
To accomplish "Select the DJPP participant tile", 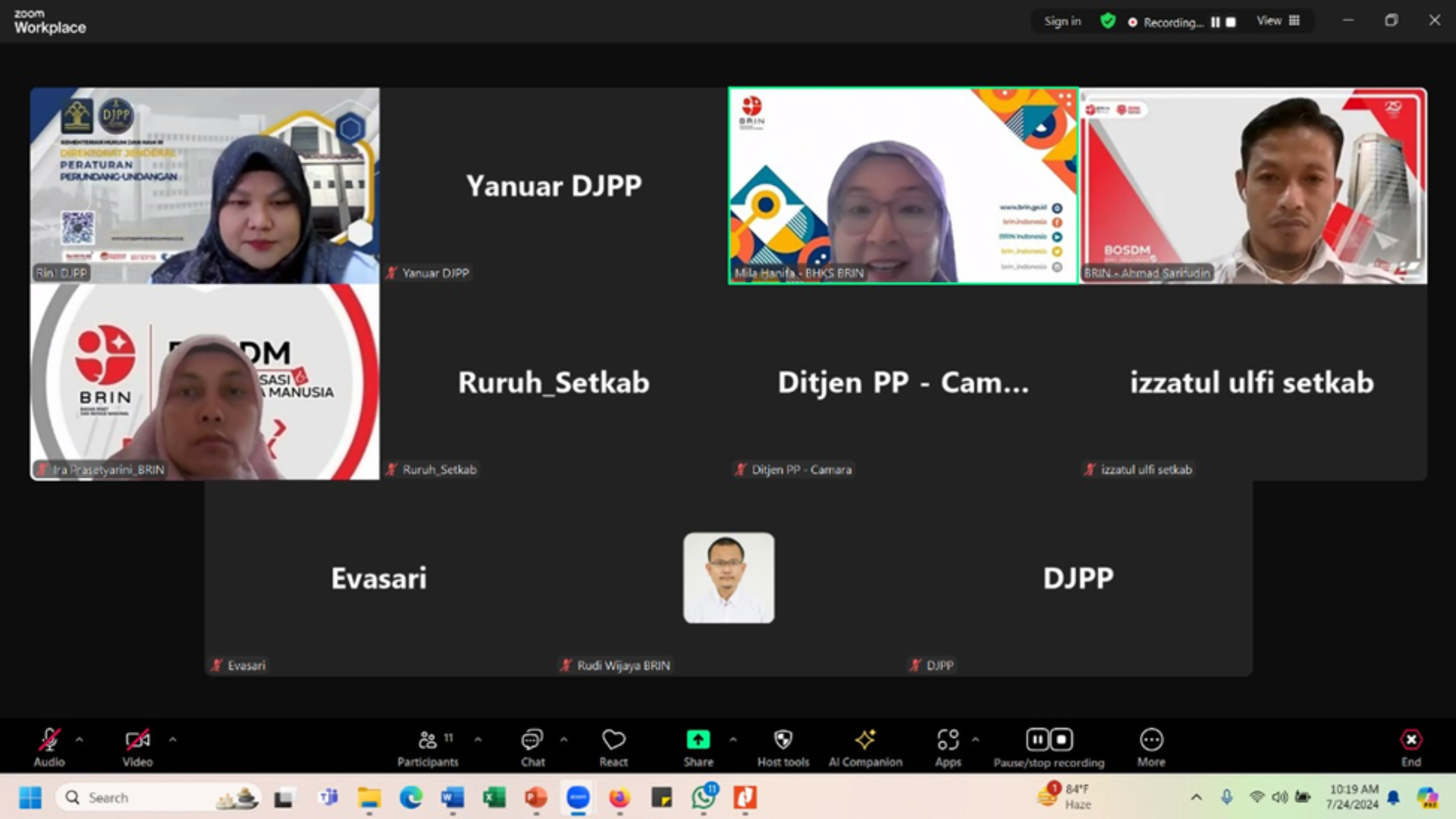I will (1078, 579).
